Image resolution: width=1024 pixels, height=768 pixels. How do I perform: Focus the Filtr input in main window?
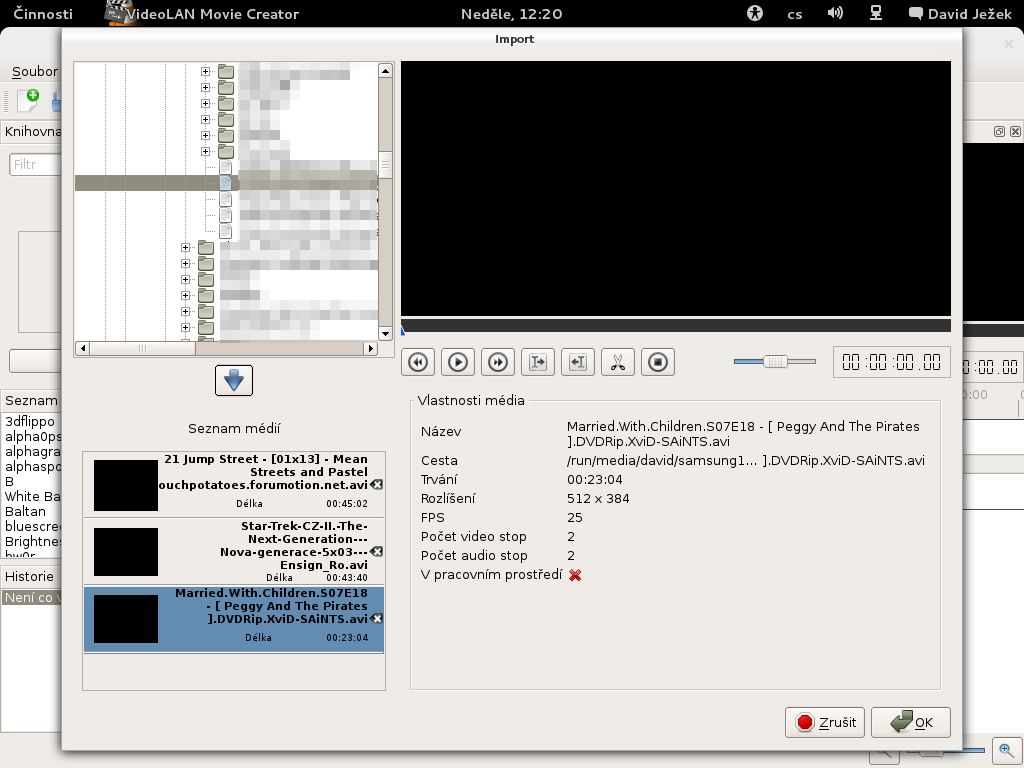[36, 165]
